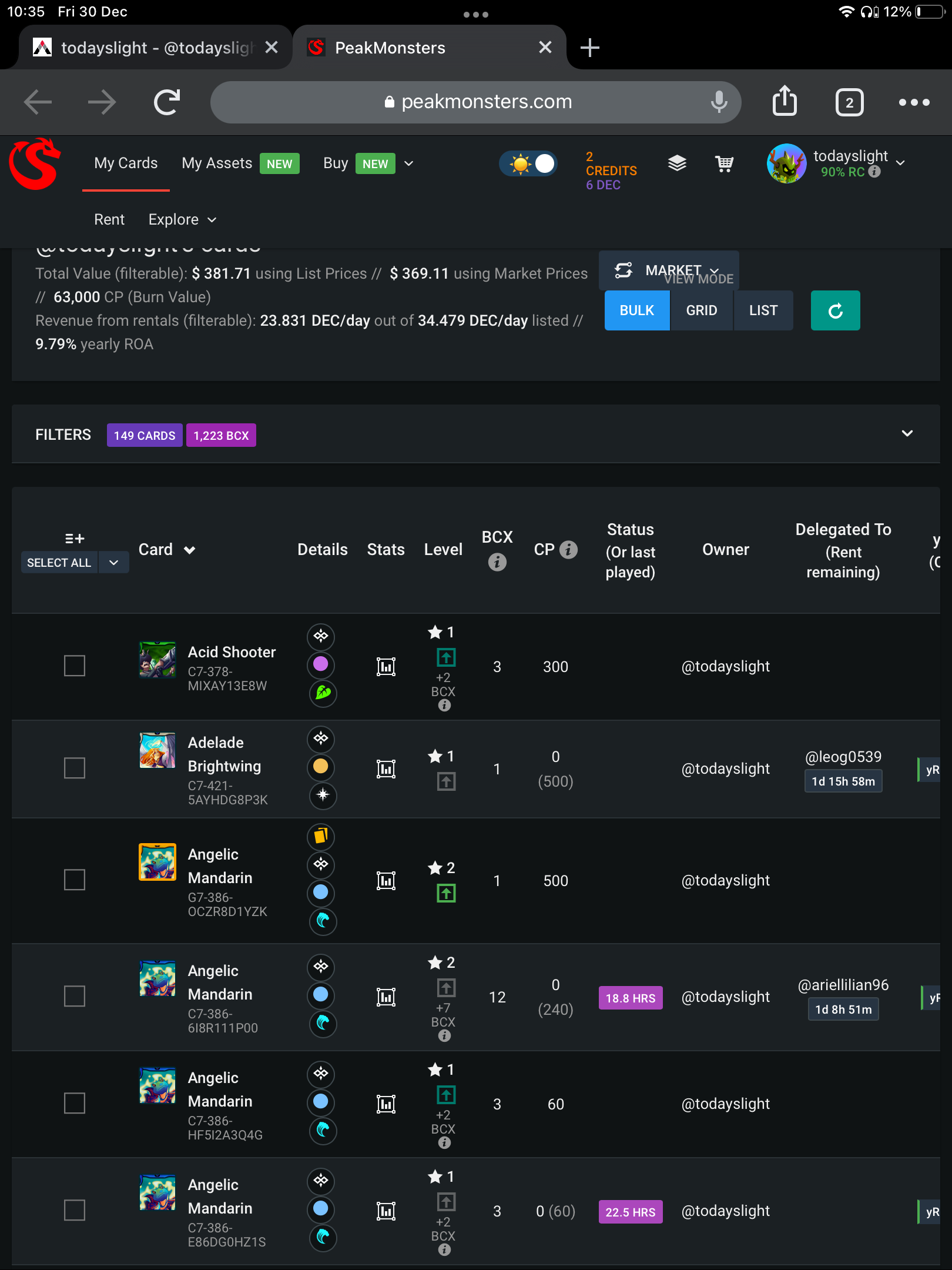Open stats icon for Angelic Mandarin E86DG0HZ1S
This screenshot has height=1270, width=952.
pyautogui.click(x=386, y=1211)
